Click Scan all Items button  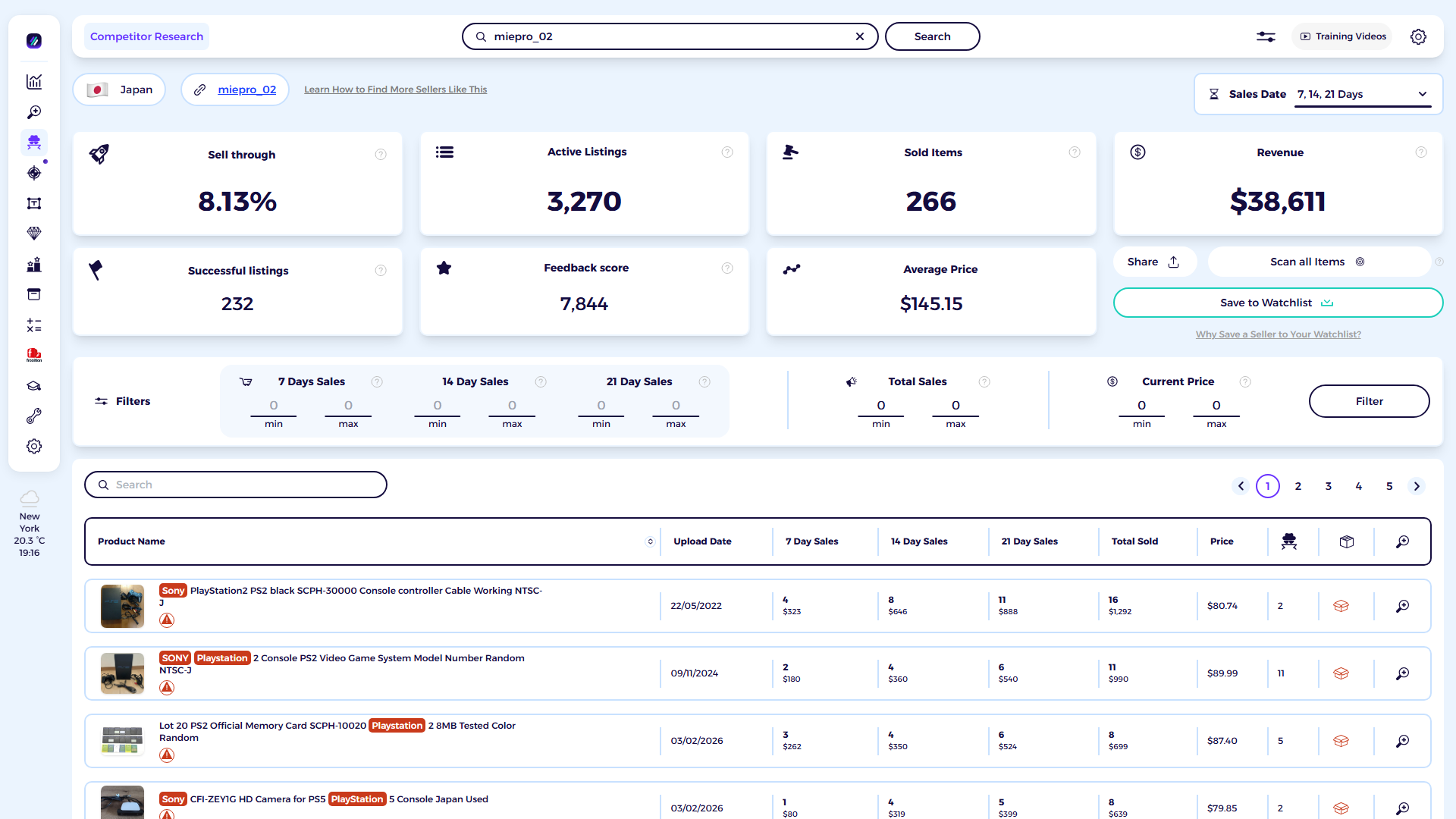tap(1318, 262)
